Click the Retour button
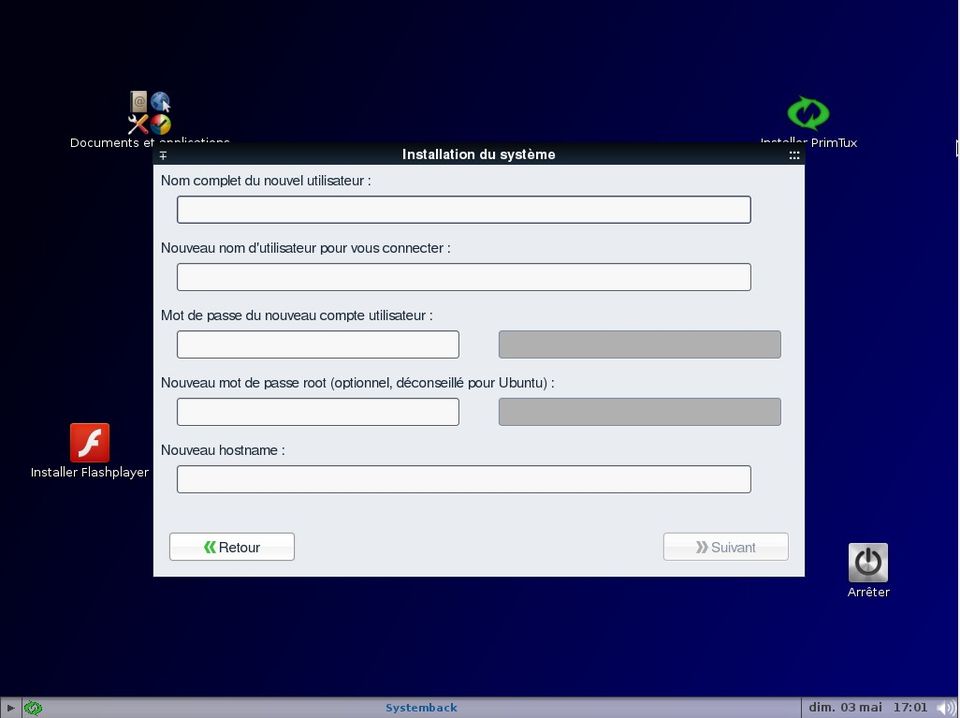This screenshot has height=718, width=960. [x=231, y=547]
